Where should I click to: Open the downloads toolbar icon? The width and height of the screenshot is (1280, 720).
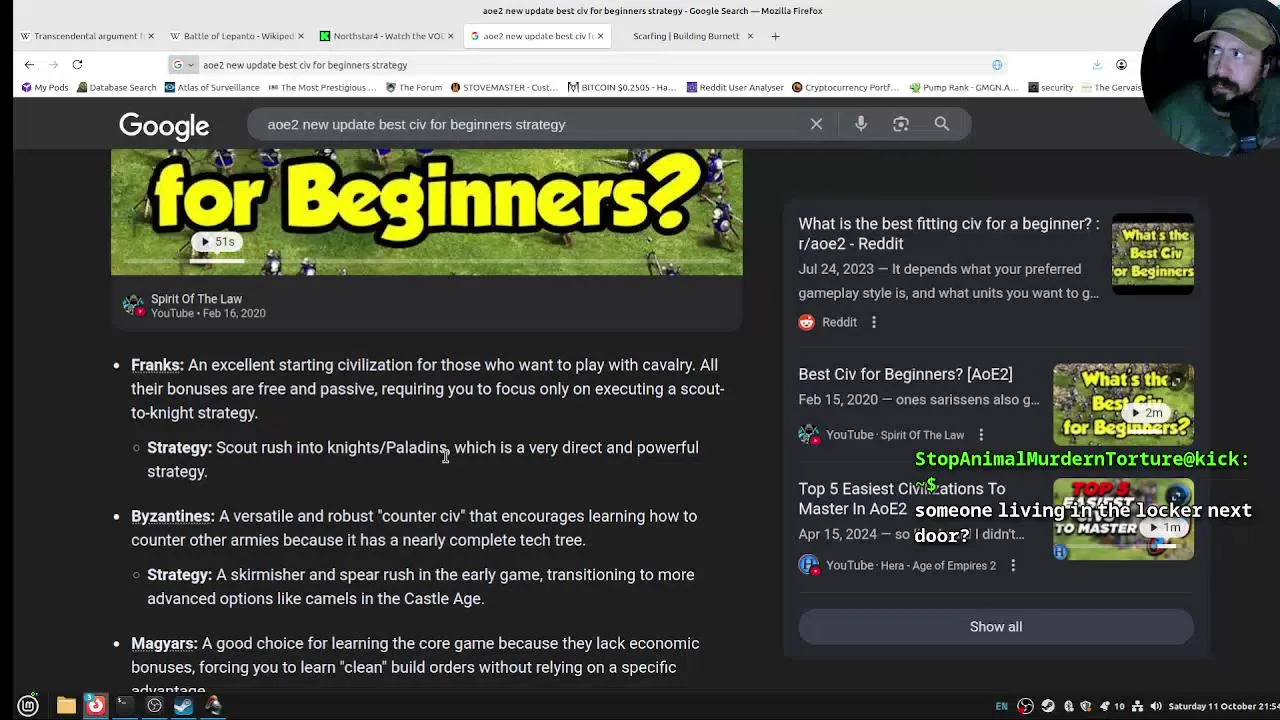click(1097, 65)
